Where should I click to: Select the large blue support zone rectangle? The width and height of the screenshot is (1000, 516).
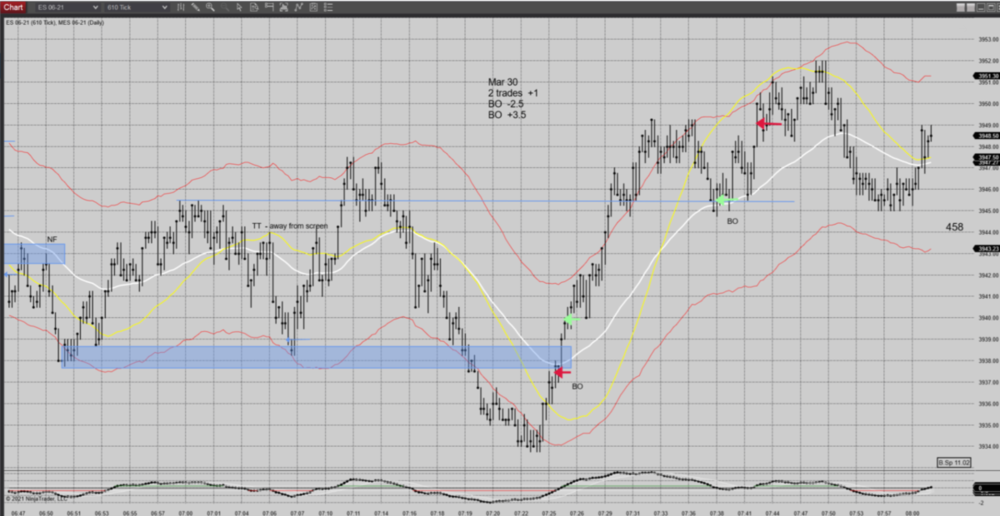point(300,357)
